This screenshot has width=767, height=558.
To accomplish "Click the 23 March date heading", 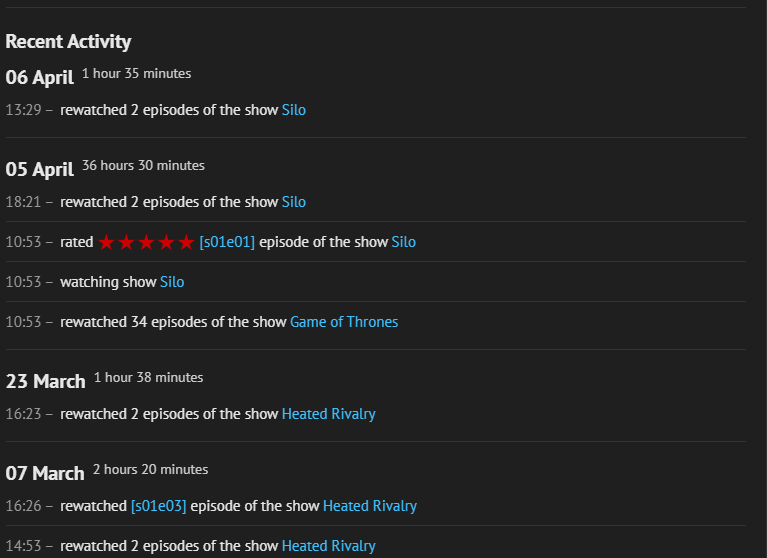I will point(46,382).
